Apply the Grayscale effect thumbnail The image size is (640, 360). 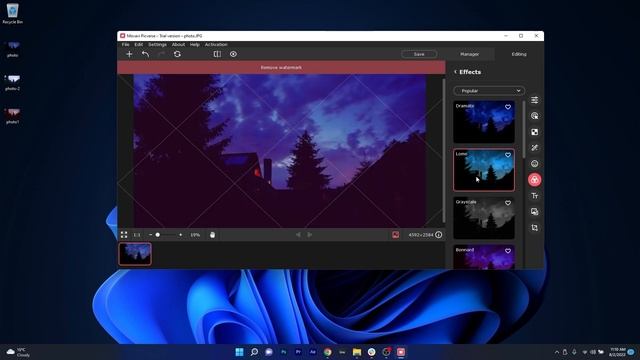(484, 218)
